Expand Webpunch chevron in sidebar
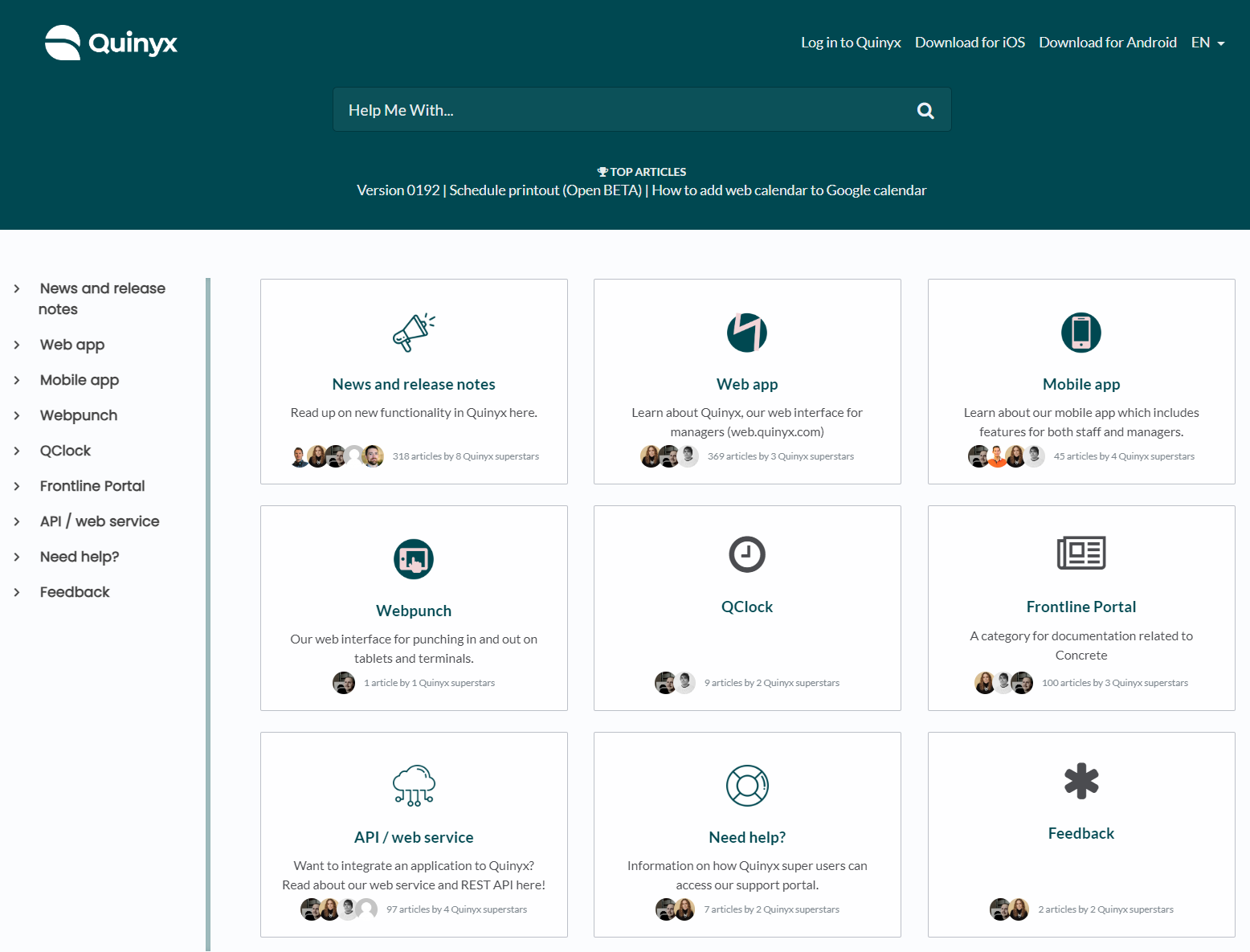This screenshot has height=952, width=1250. pyautogui.click(x=17, y=415)
